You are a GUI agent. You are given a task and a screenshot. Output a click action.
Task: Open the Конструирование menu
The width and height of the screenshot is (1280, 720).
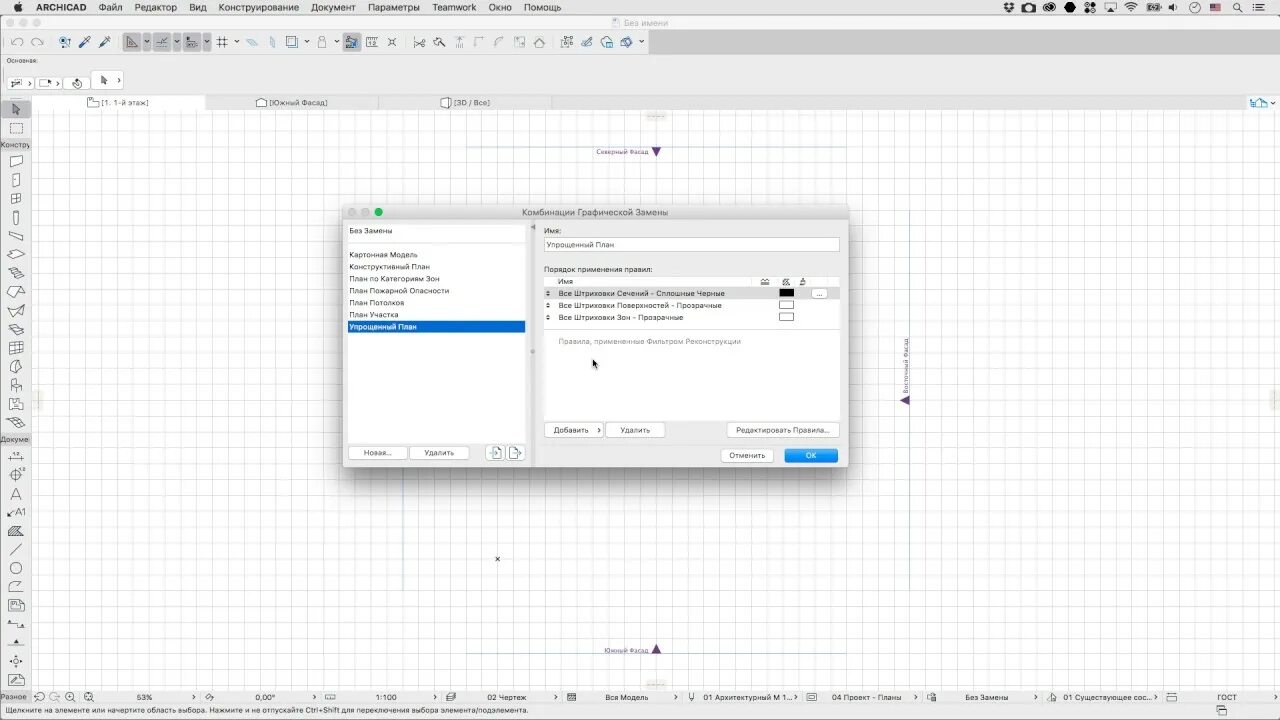click(259, 7)
